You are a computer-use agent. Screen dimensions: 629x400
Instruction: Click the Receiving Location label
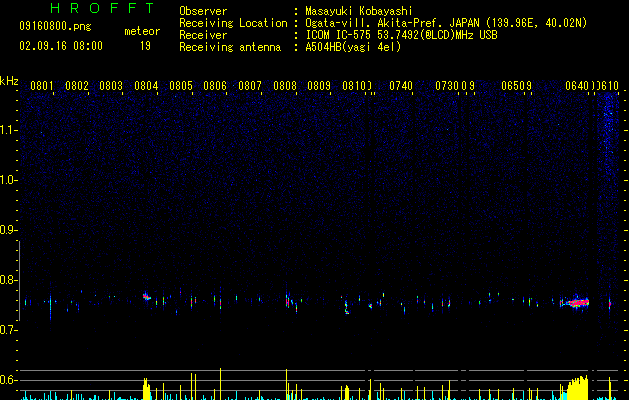pyautogui.click(x=233, y=23)
